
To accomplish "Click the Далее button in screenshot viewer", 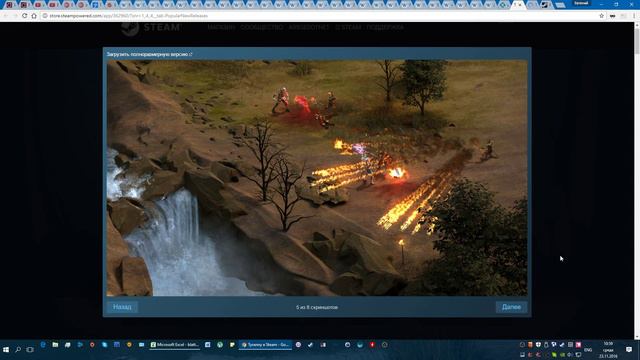I will [511, 307].
